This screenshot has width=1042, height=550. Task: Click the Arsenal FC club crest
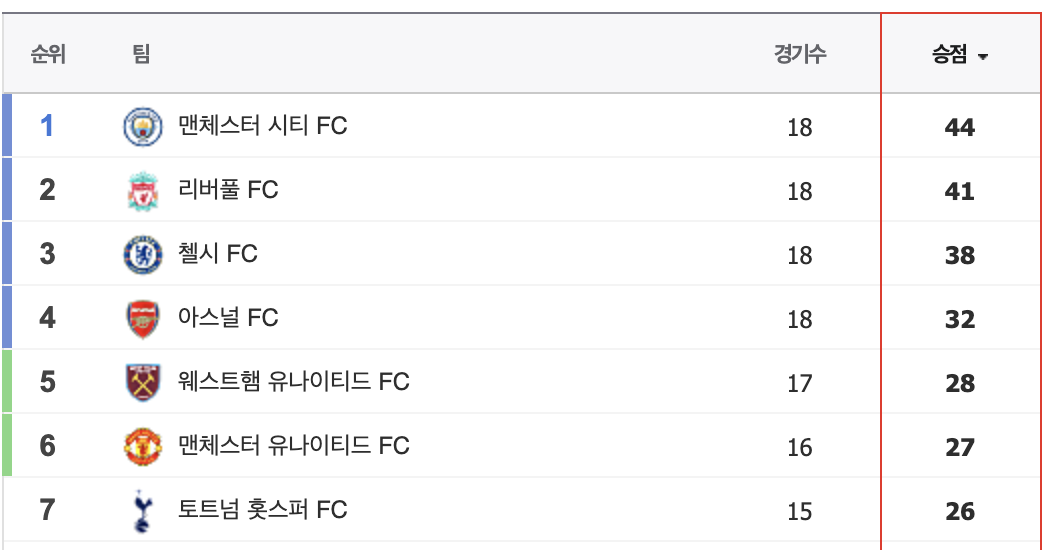pyautogui.click(x=142, y=319)
